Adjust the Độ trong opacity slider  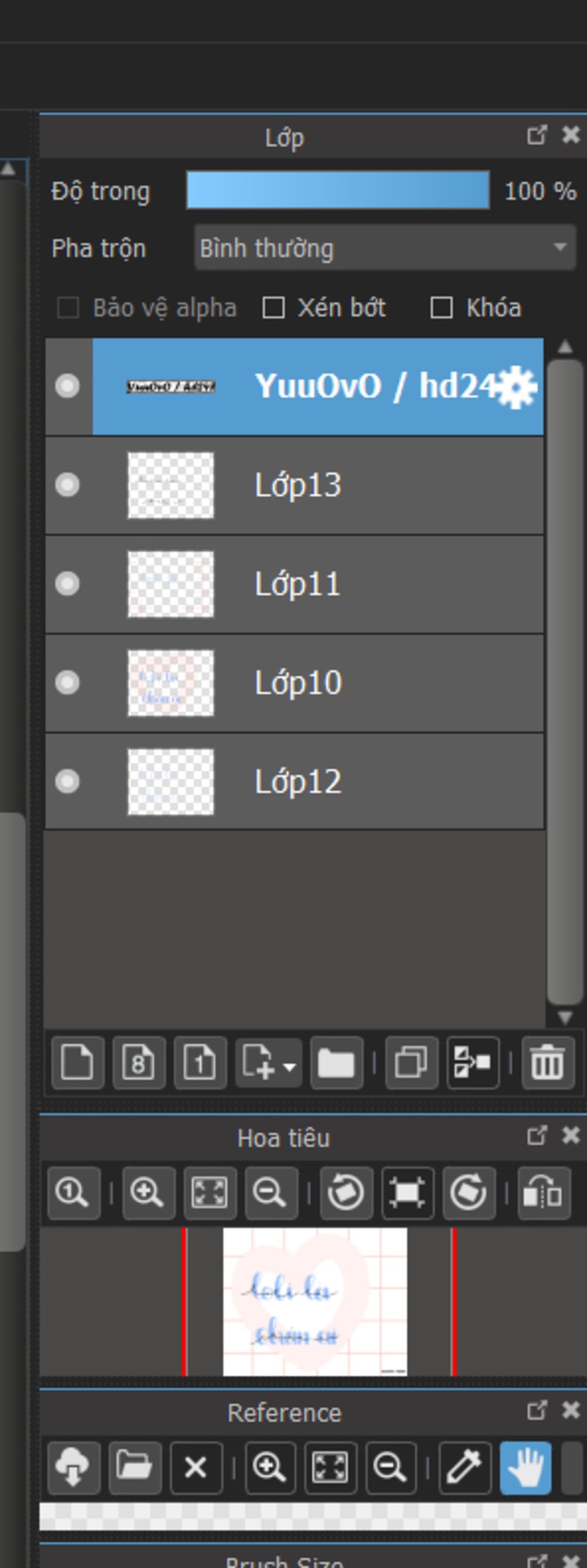tap(338, 190)
